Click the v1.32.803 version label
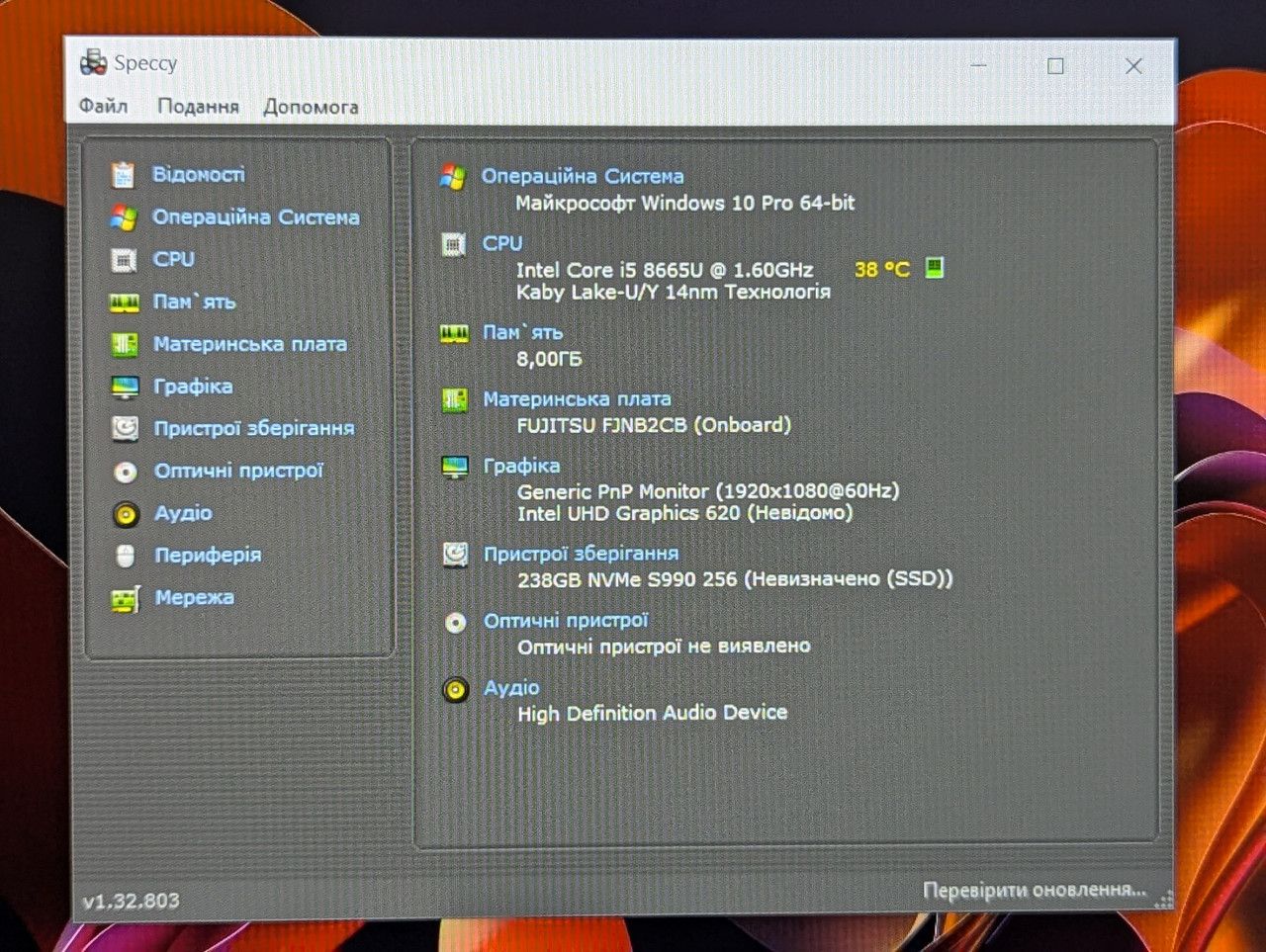 (132, 902)
